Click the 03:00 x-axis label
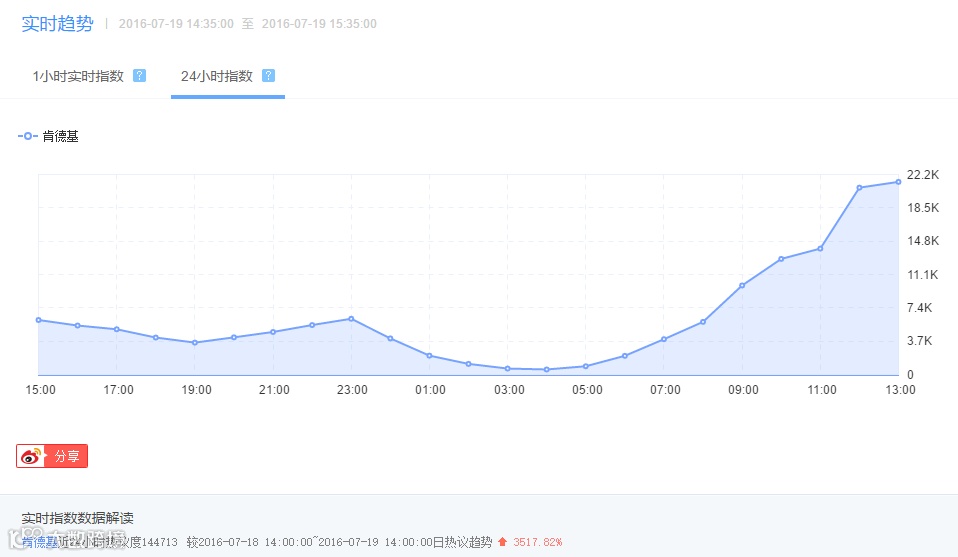 click(509, 390)
